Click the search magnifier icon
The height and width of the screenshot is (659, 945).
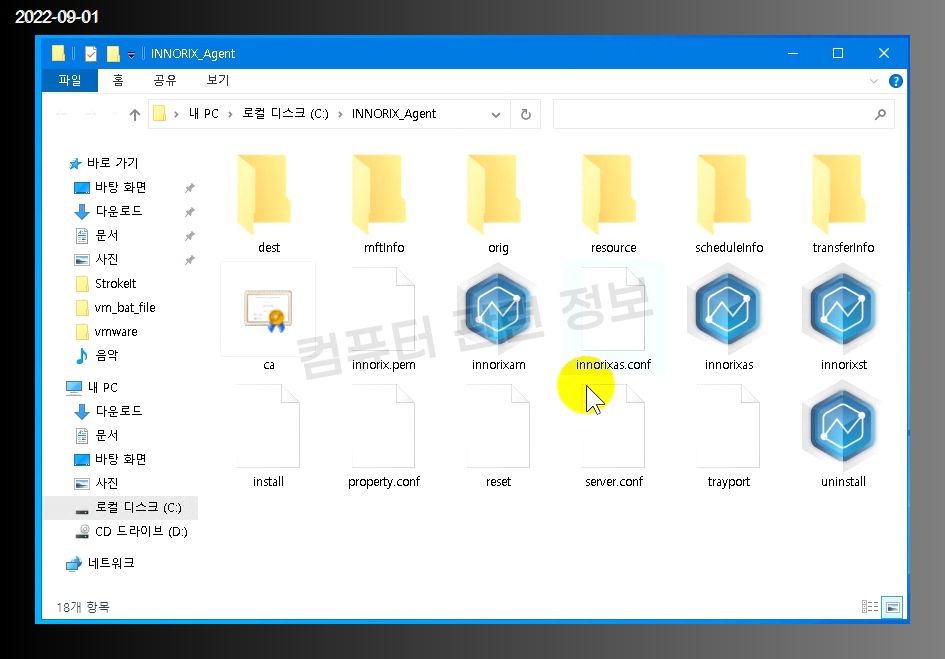(x=880, y=114)
